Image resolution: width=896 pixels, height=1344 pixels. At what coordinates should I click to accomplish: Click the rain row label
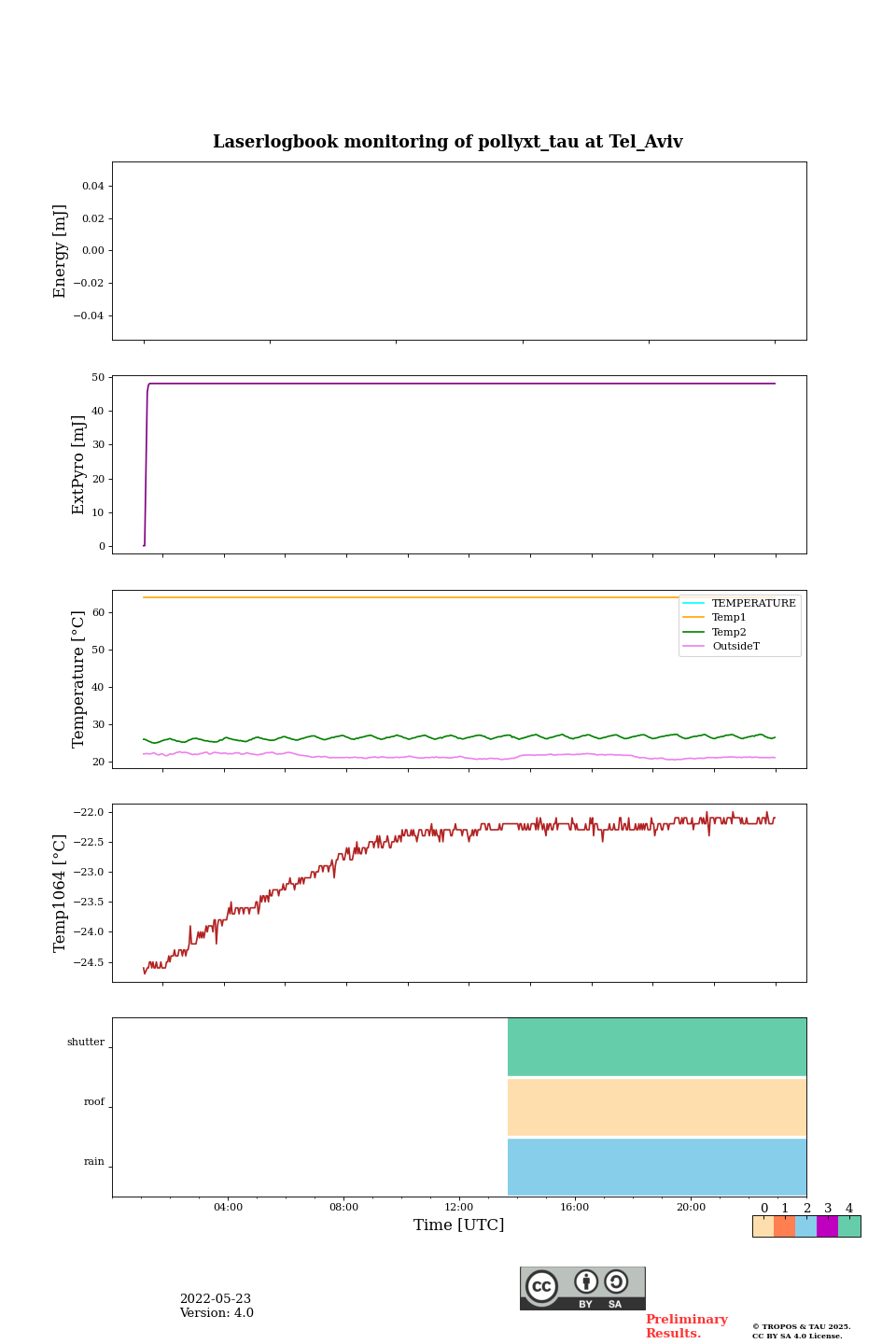tap(94, 1161)
